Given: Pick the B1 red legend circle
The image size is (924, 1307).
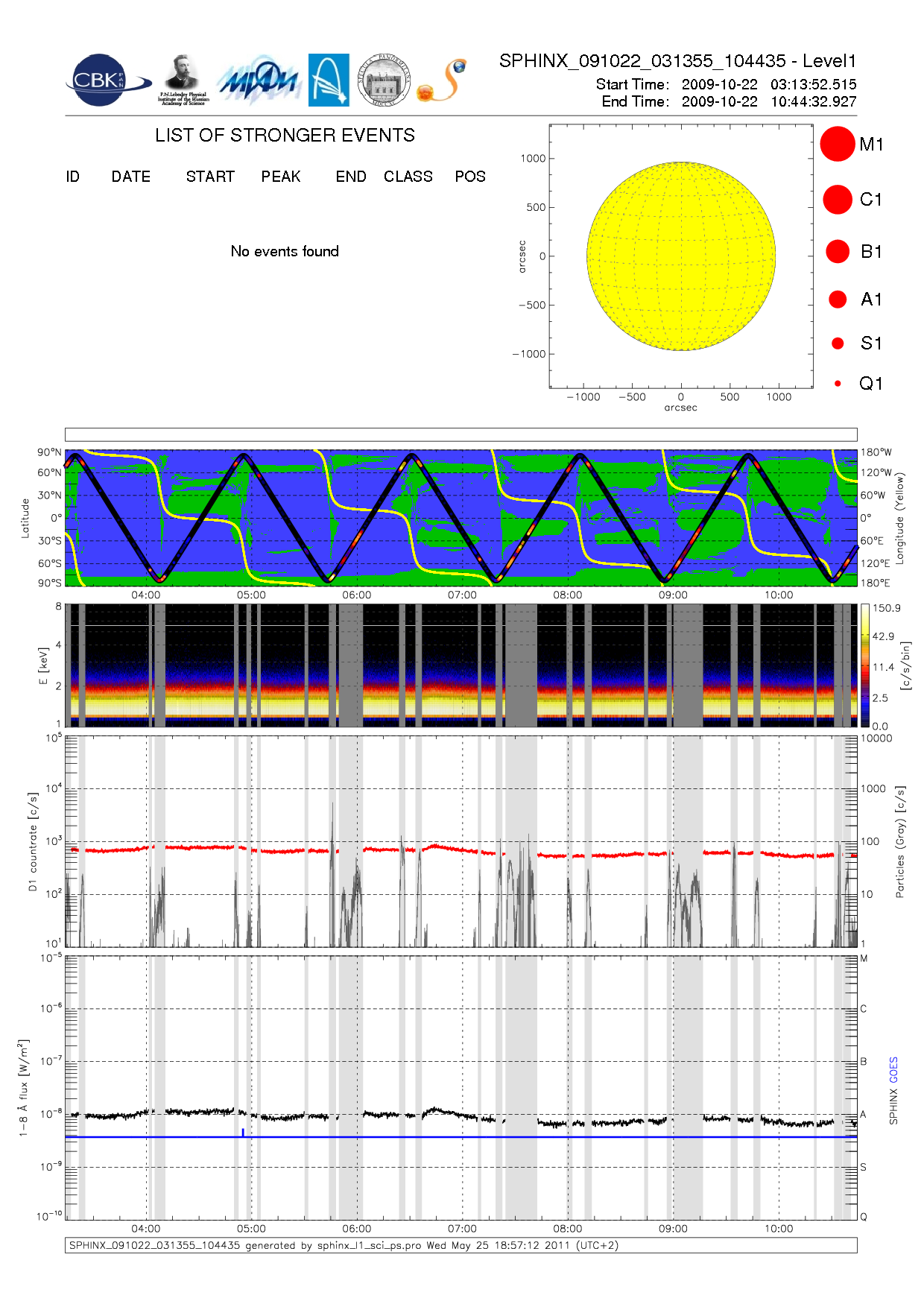Looking at the screenshot, I should point(838,251).
